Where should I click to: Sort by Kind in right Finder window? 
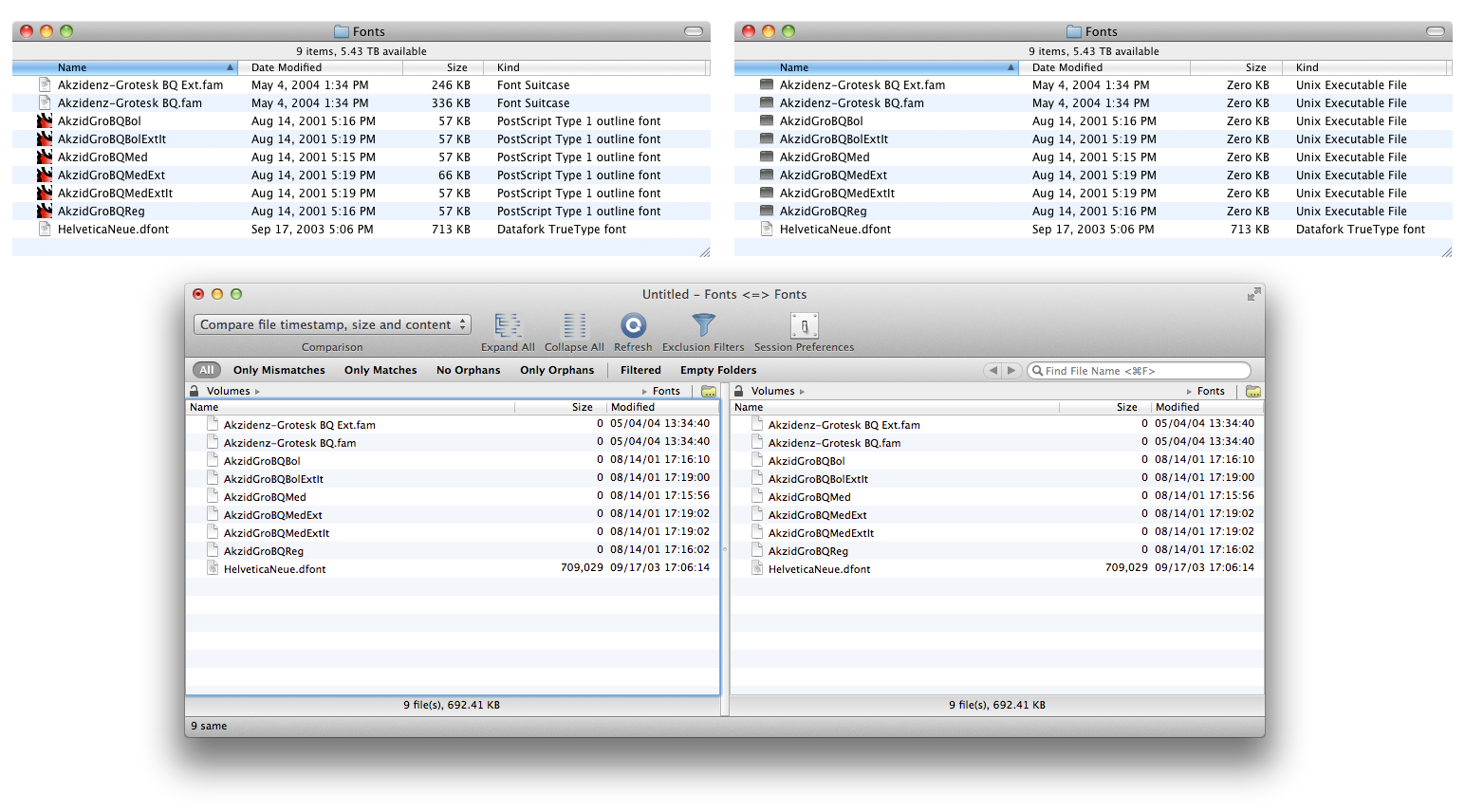tap(1366, 67)
